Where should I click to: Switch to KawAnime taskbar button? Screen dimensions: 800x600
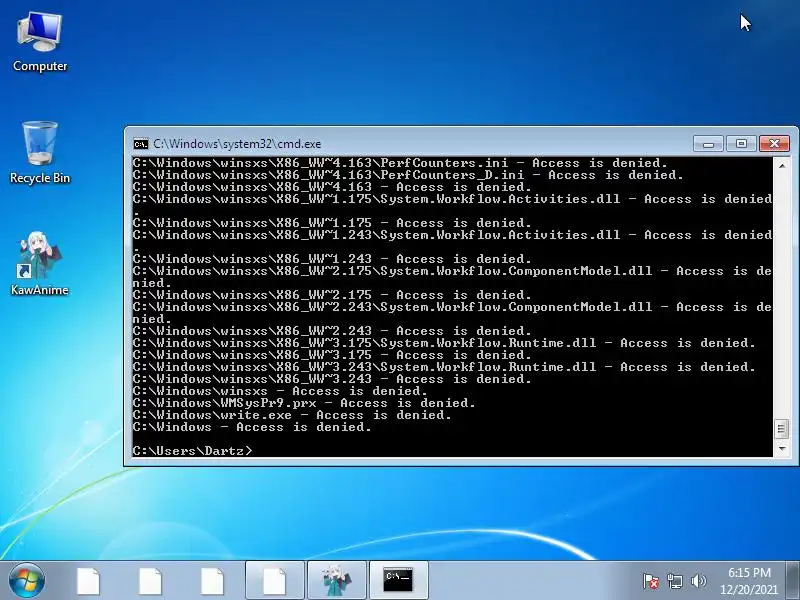(337, 581)
